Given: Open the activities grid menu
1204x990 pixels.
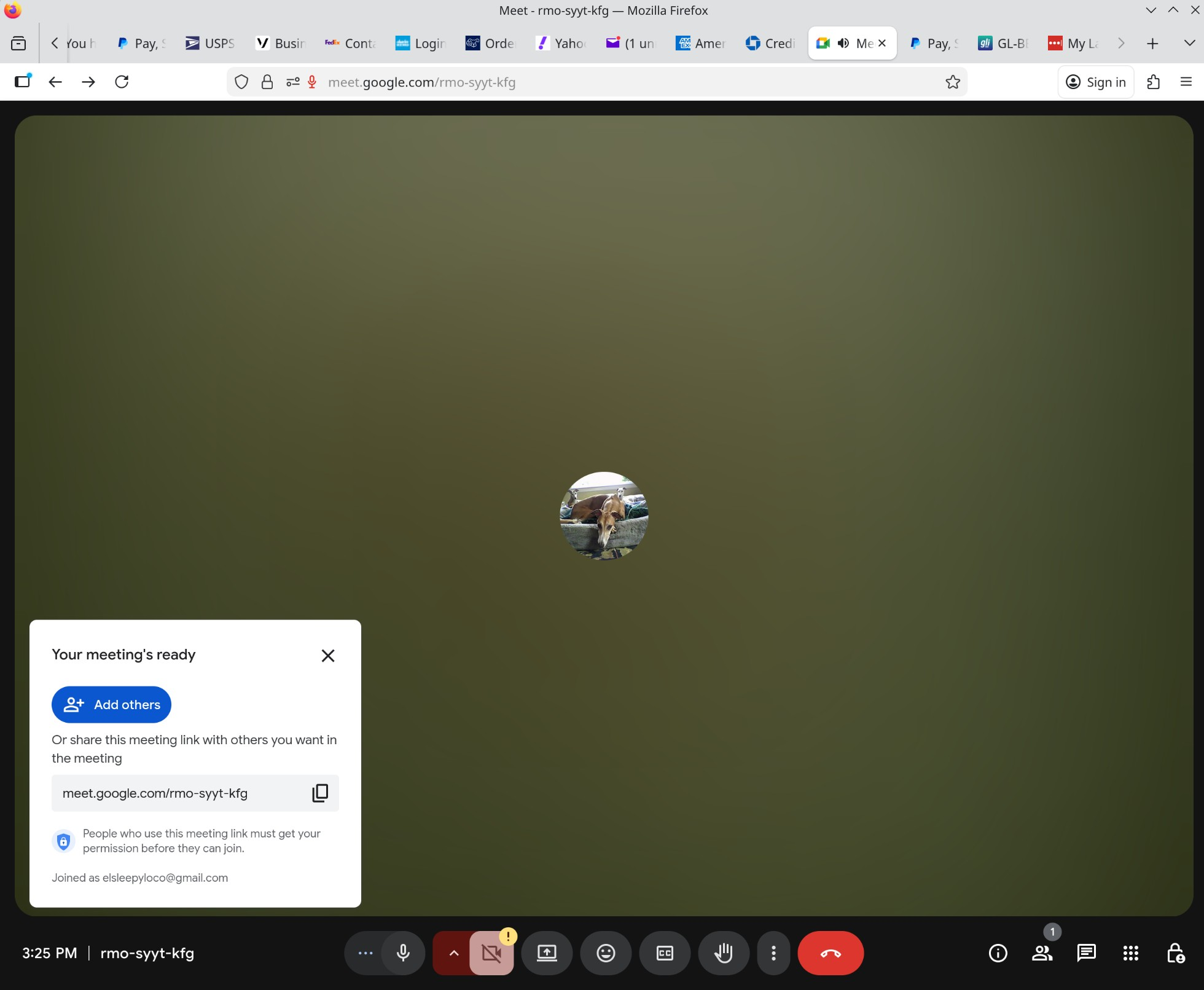Looking at the screenshot, I should click(x=1130, y=953).
